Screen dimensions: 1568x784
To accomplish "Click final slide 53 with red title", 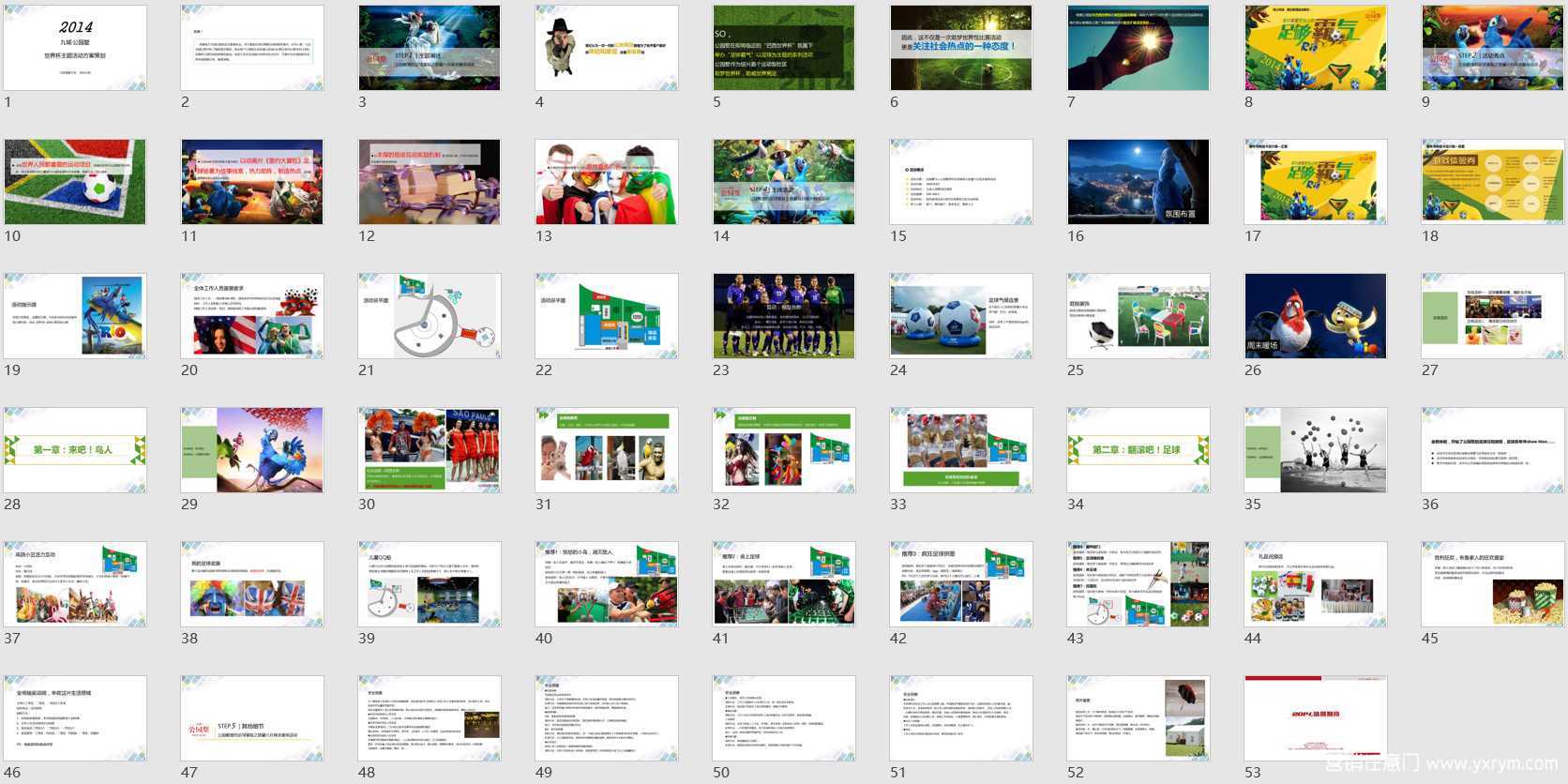I will point(1316,718).
